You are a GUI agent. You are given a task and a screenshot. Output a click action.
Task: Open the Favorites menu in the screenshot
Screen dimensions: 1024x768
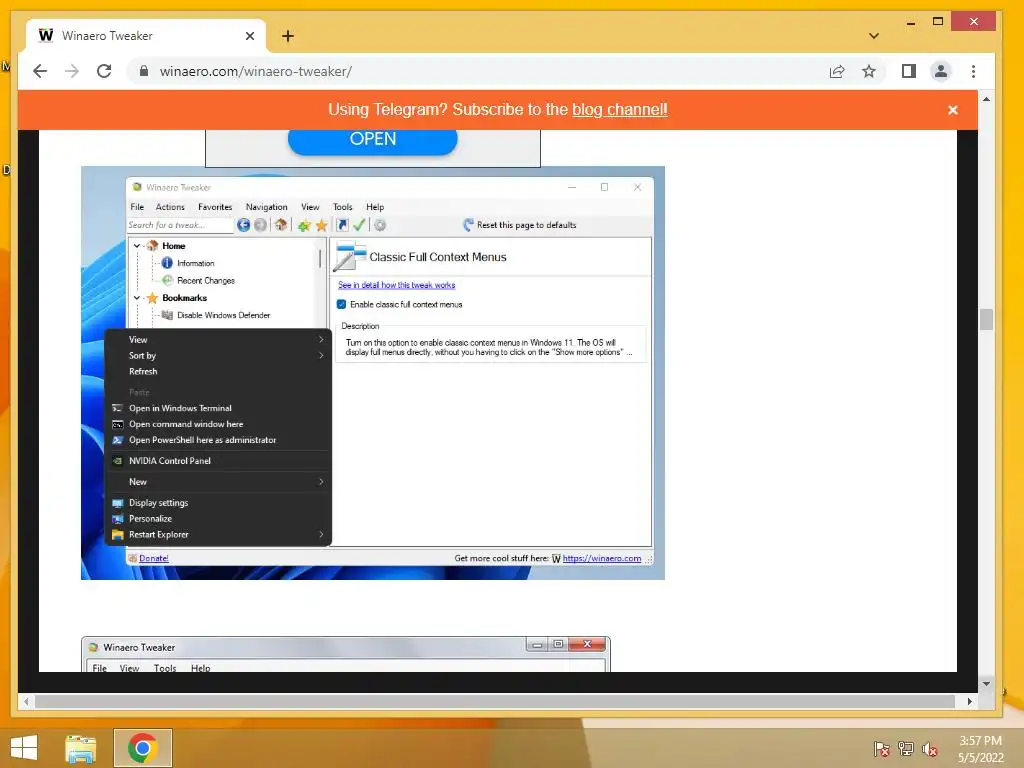215,207
